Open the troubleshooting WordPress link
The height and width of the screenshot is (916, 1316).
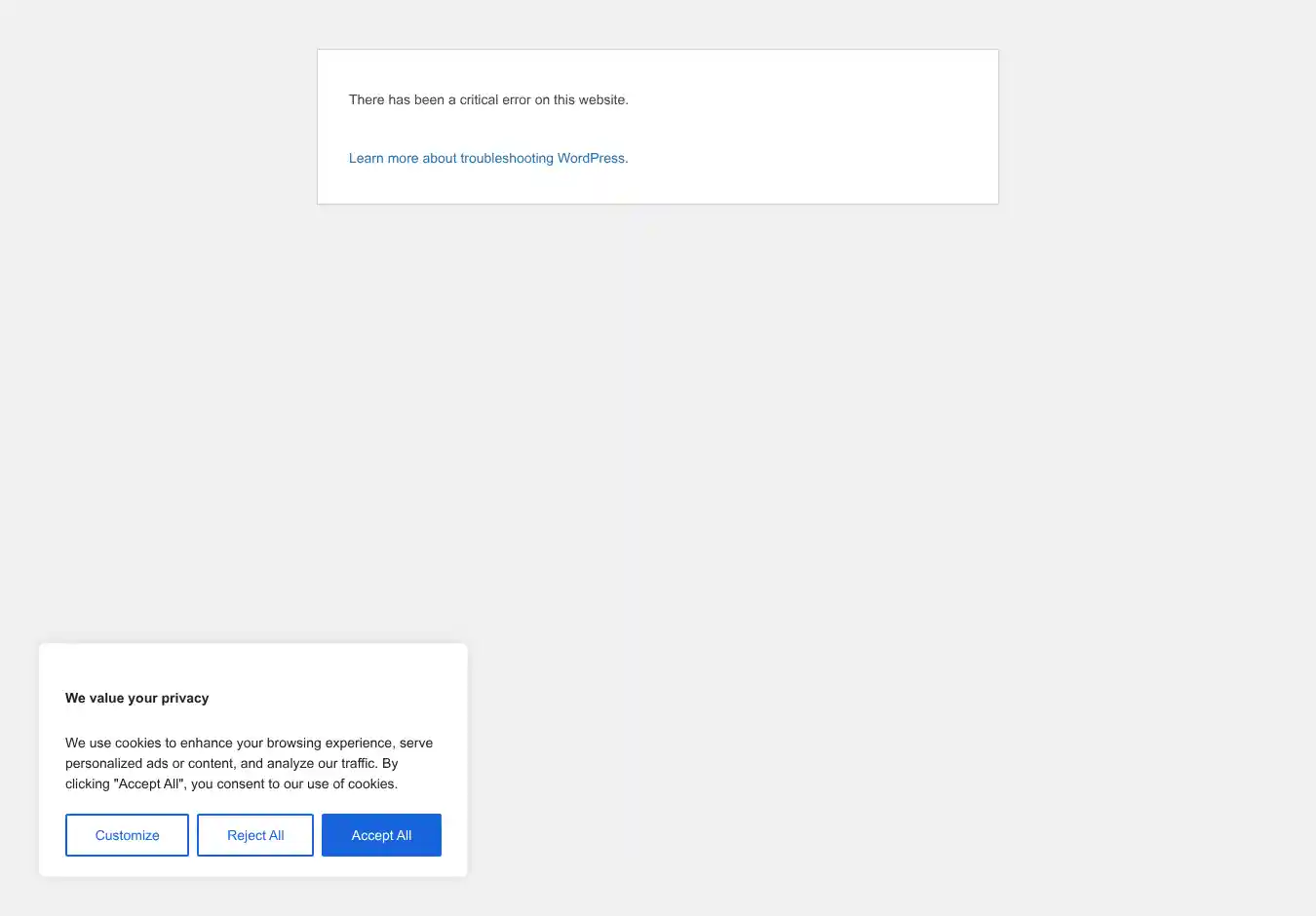pyautogui.click(x=487, y=158)
